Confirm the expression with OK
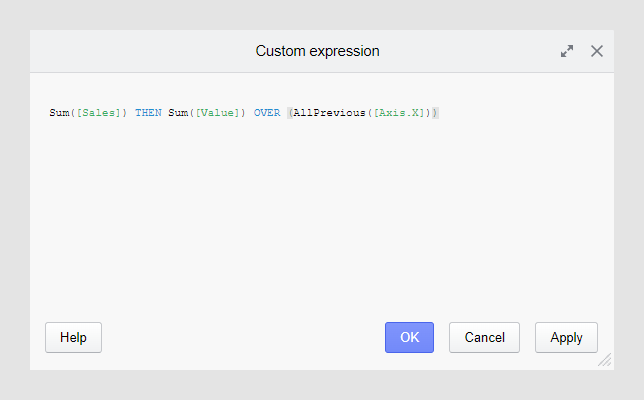644x400 pixels. (409, 337)
